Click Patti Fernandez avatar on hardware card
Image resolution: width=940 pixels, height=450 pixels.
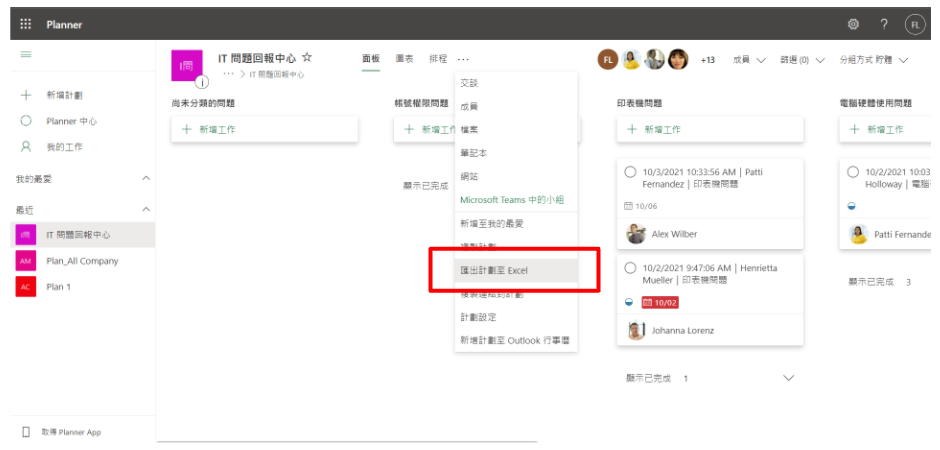[x=859, y=234]
